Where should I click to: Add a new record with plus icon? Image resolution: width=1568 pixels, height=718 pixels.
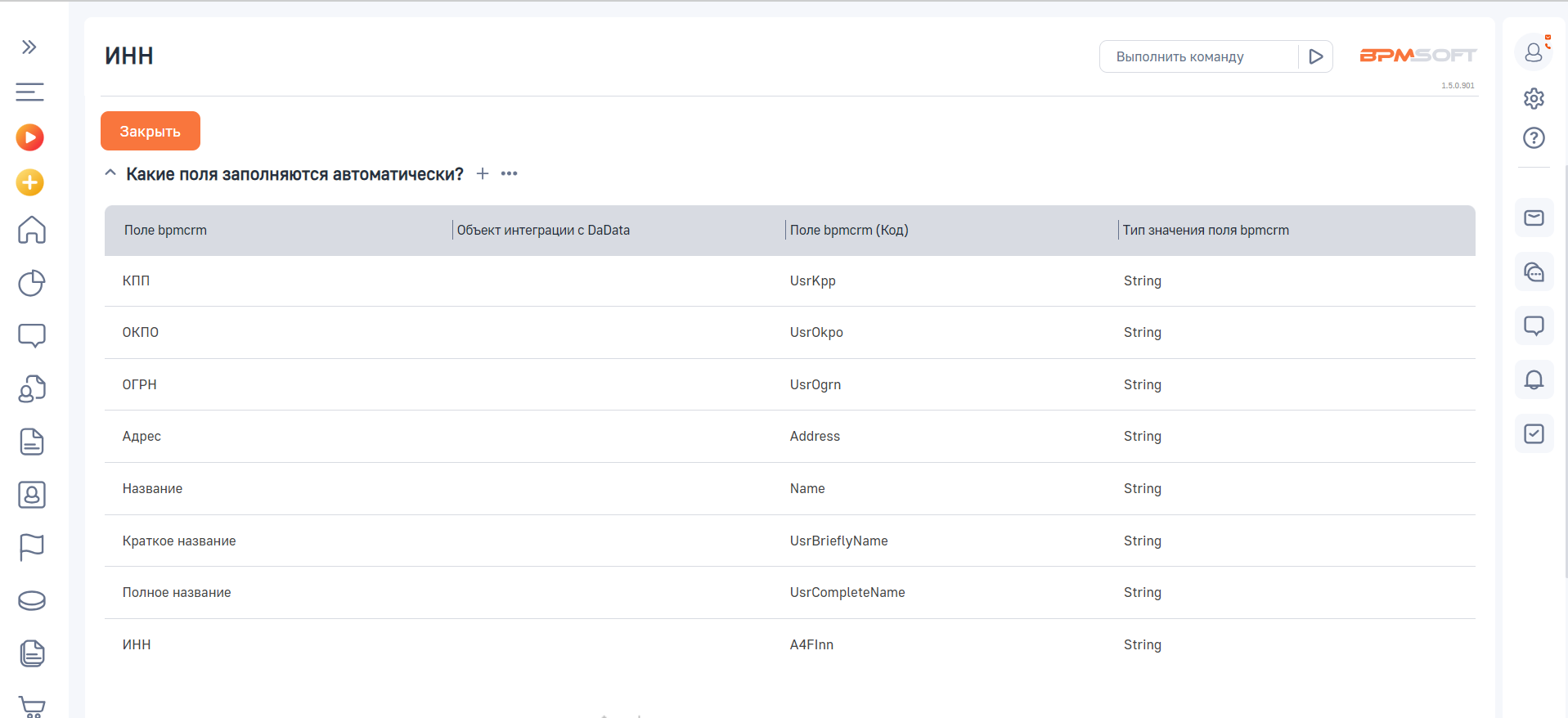(483, 173)
